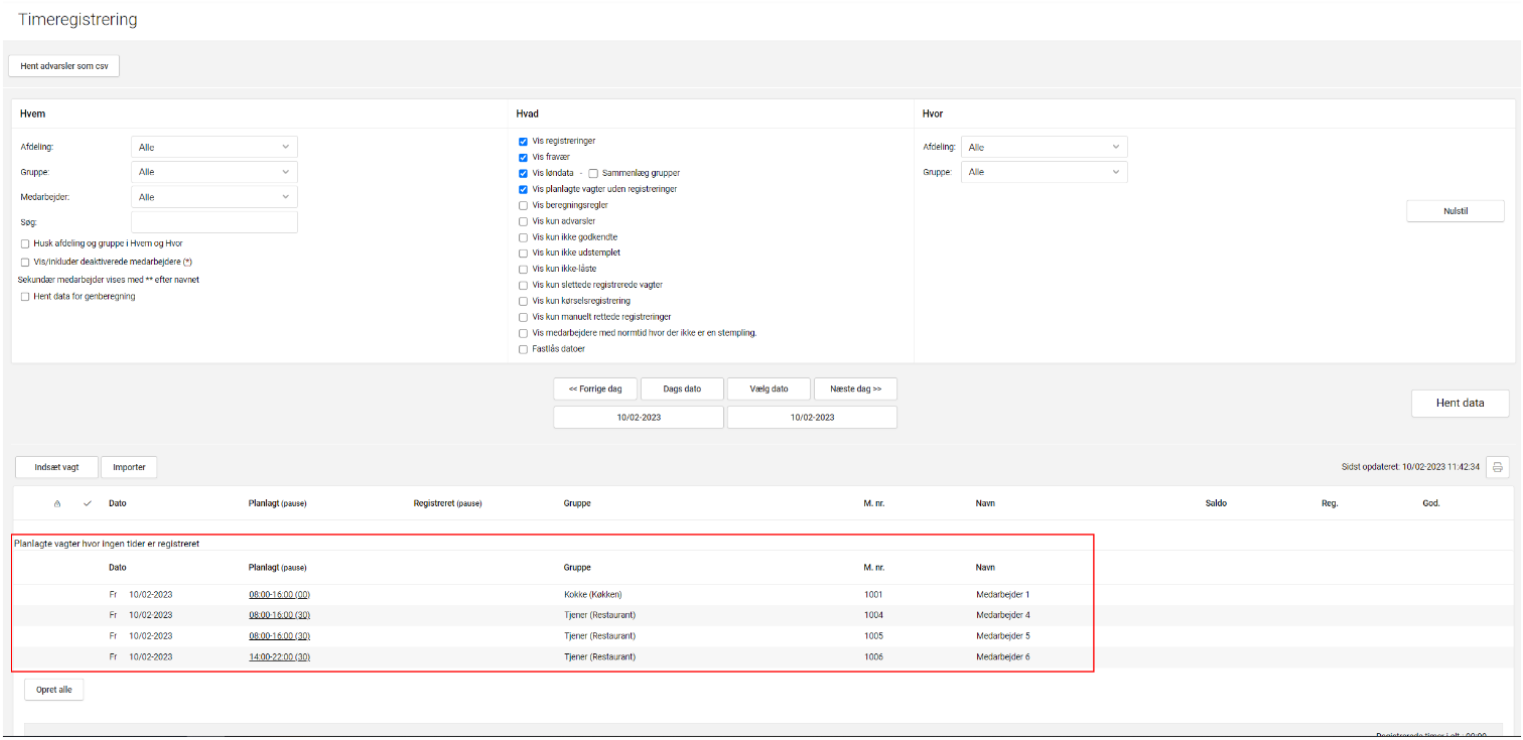The image size is (1523, 740).
Task: Expand the Afdeling dropdown under Hvor
Action: click(x=1044, y=147)
